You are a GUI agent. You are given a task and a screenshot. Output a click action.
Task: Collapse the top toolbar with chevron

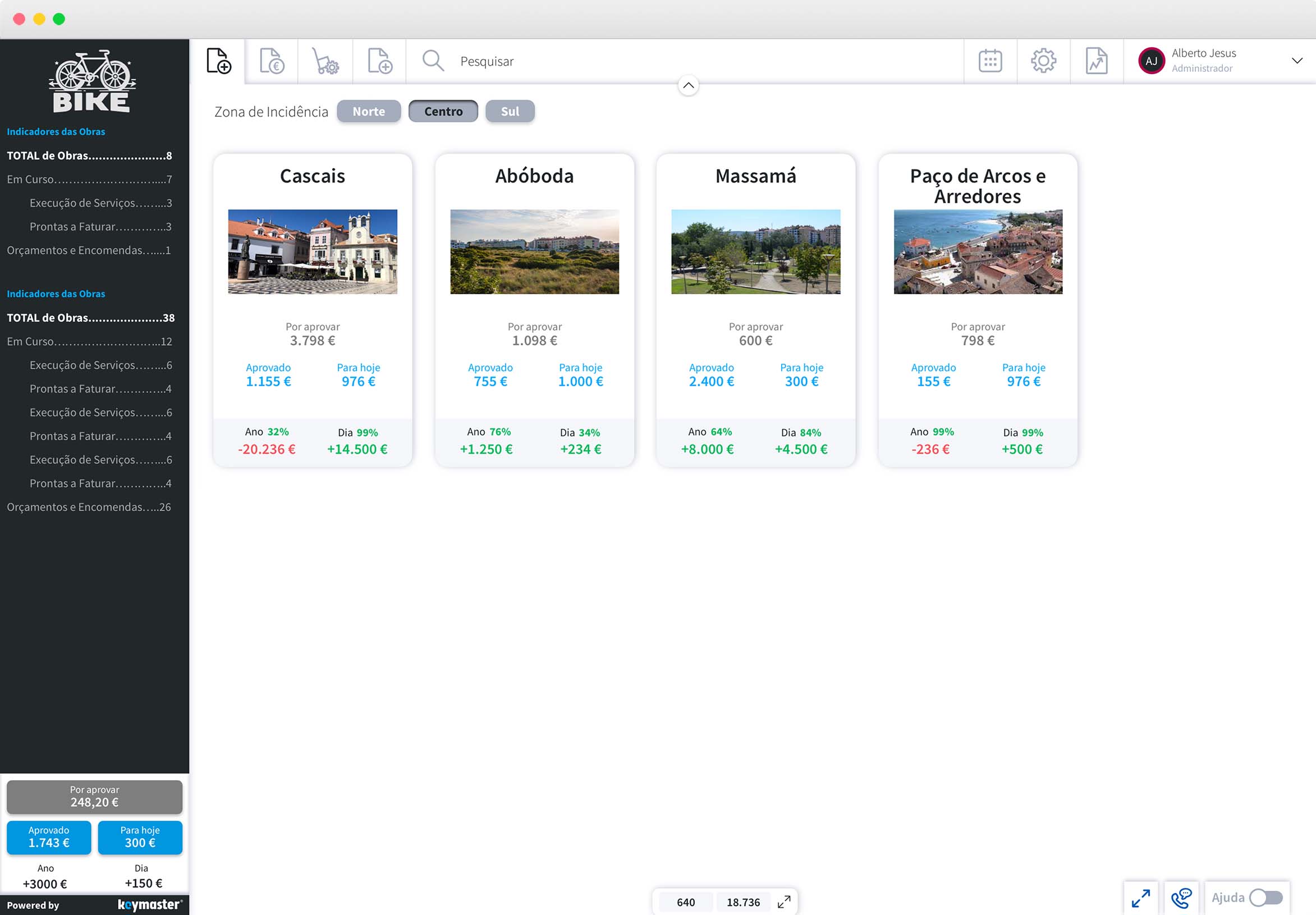(x=688, y=85)
